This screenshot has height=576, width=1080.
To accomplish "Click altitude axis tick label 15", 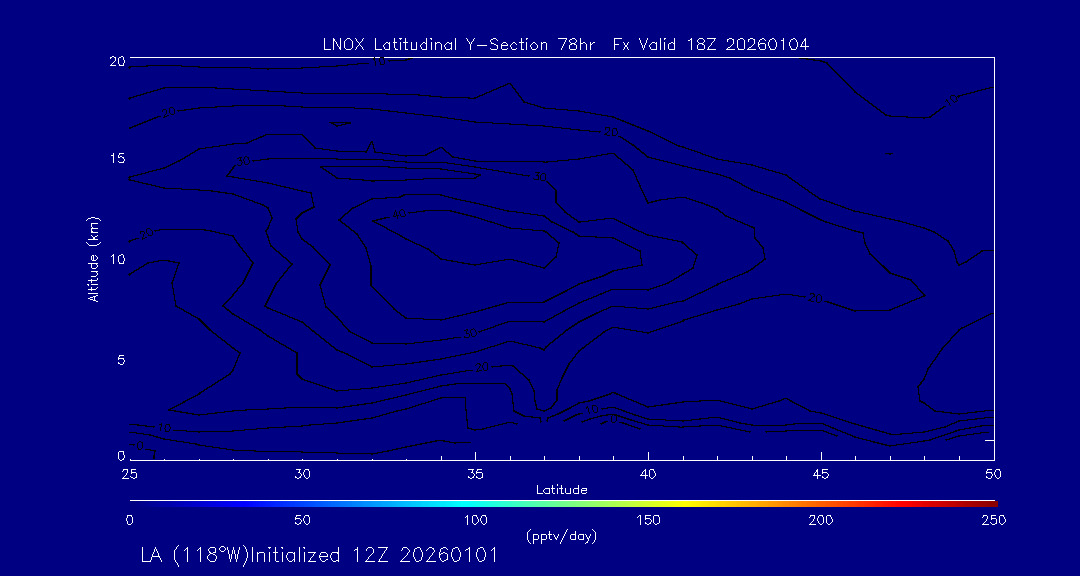I will [118, 158].
